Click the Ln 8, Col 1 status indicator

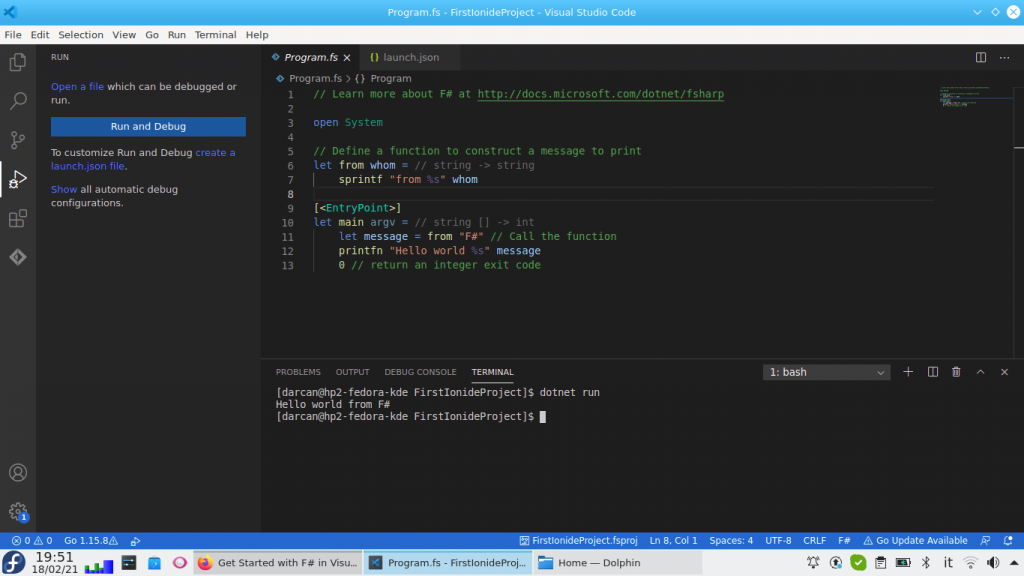[x=673, y=541]
